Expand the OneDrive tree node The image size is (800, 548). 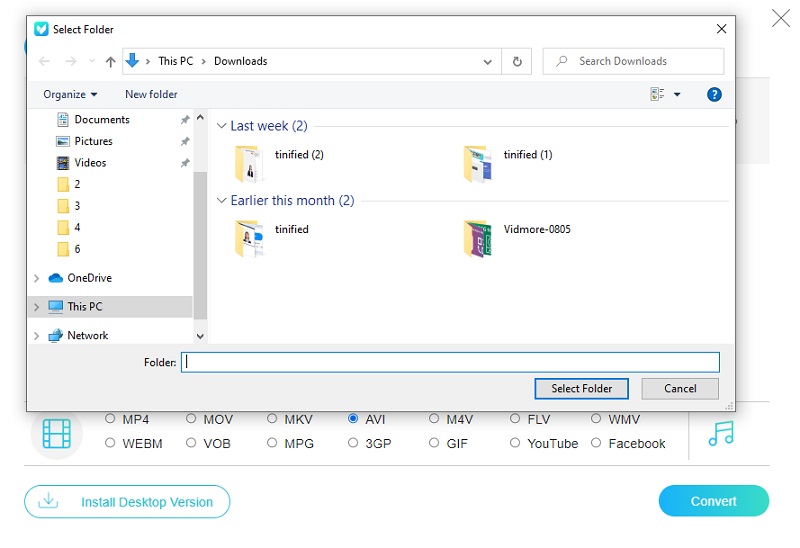coord(37,278)
